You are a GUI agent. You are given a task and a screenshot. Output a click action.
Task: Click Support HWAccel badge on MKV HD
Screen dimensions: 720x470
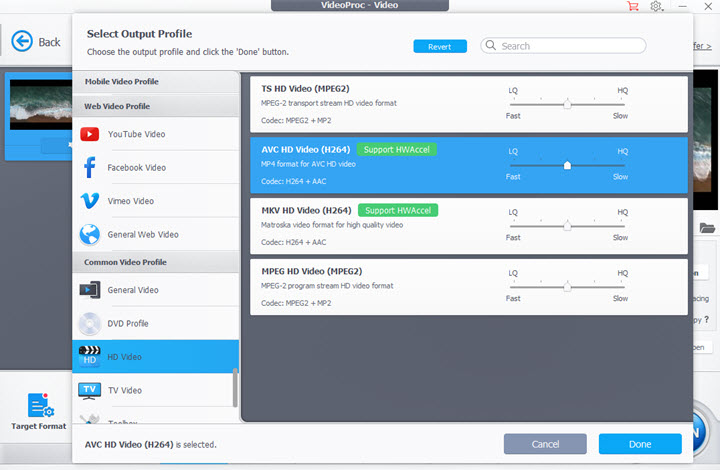tap(398, 210)
